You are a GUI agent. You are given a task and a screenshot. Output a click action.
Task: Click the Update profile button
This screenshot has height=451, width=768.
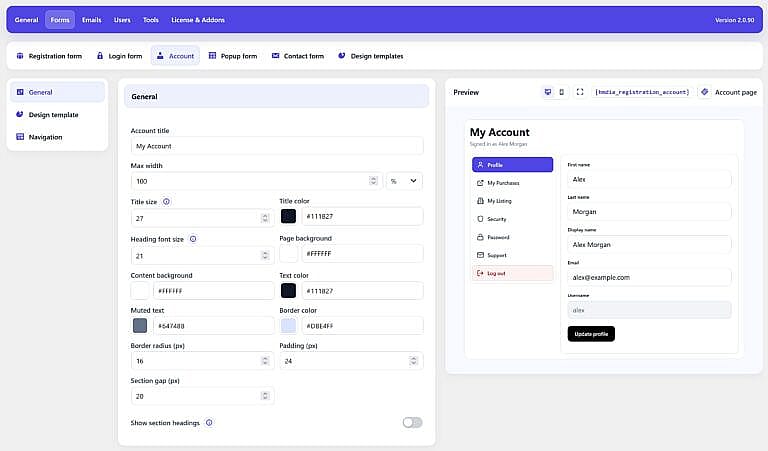tap(591, 334)
